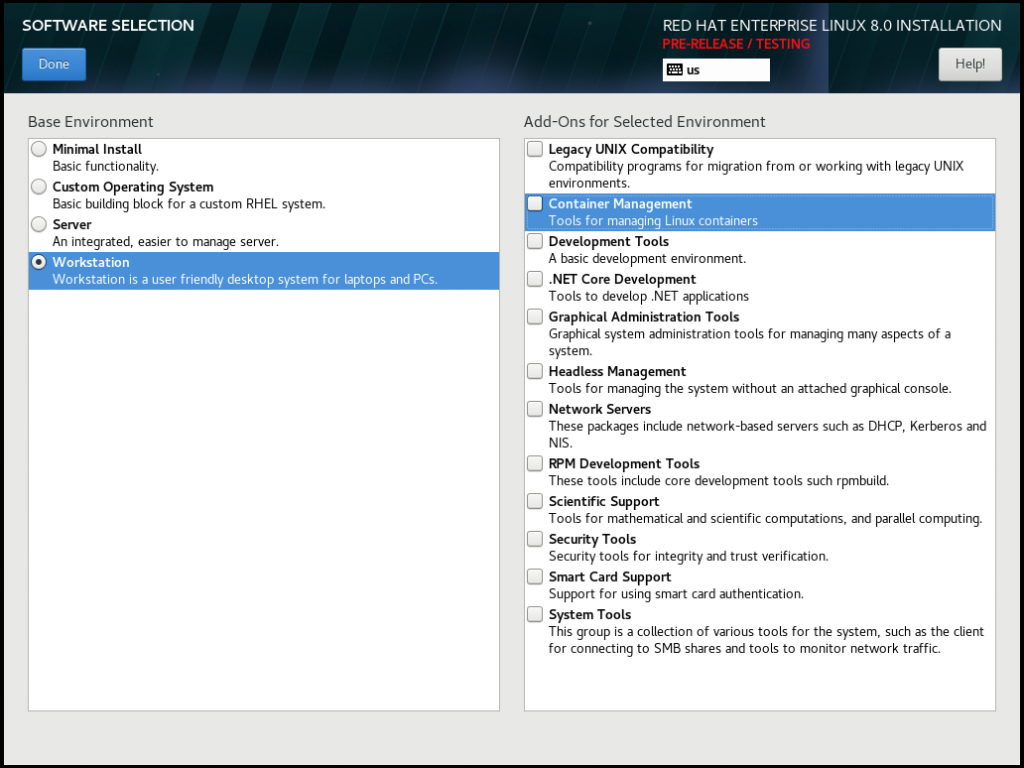
Task: Select the Minimal Install radio button
Action: tap(39, 149)
